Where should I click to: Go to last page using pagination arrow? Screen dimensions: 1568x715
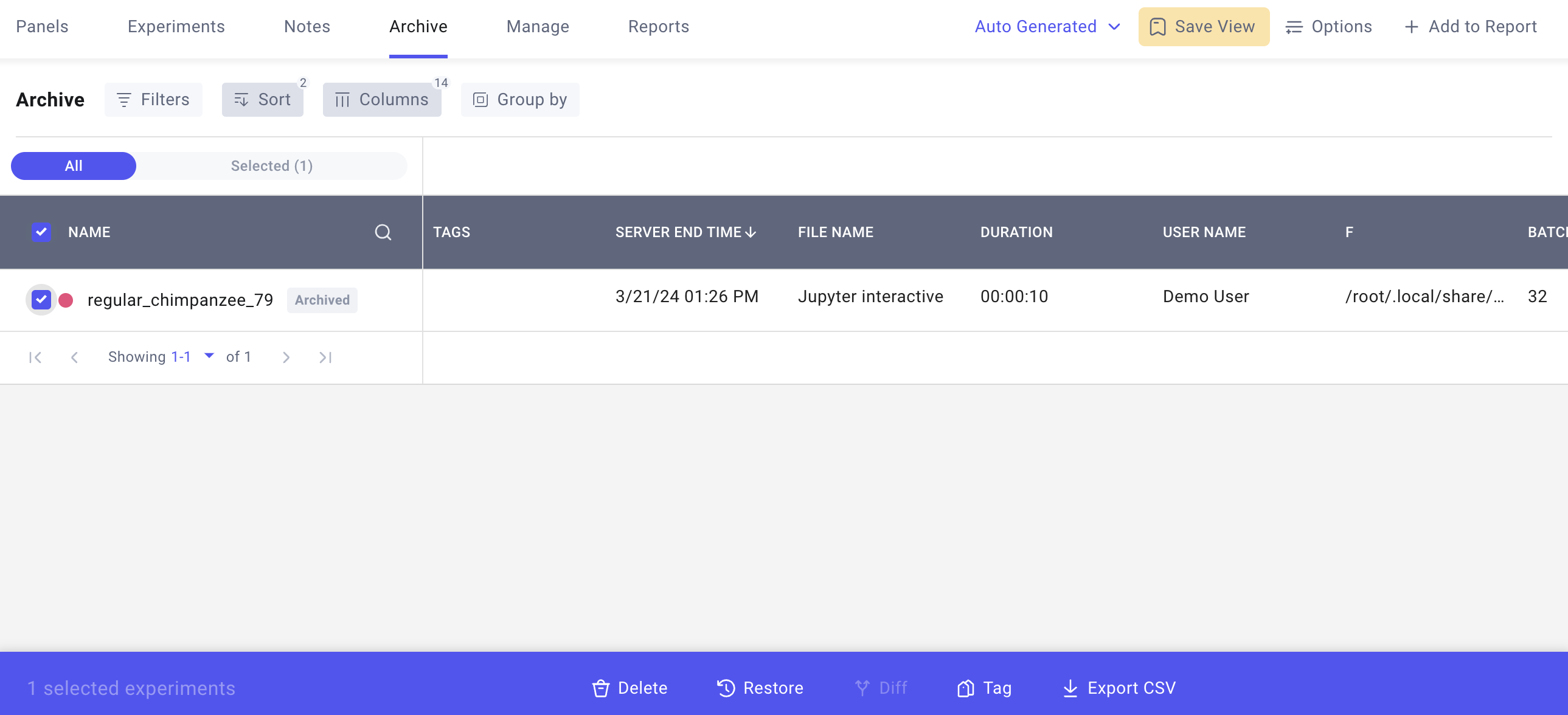click(325, 357)
